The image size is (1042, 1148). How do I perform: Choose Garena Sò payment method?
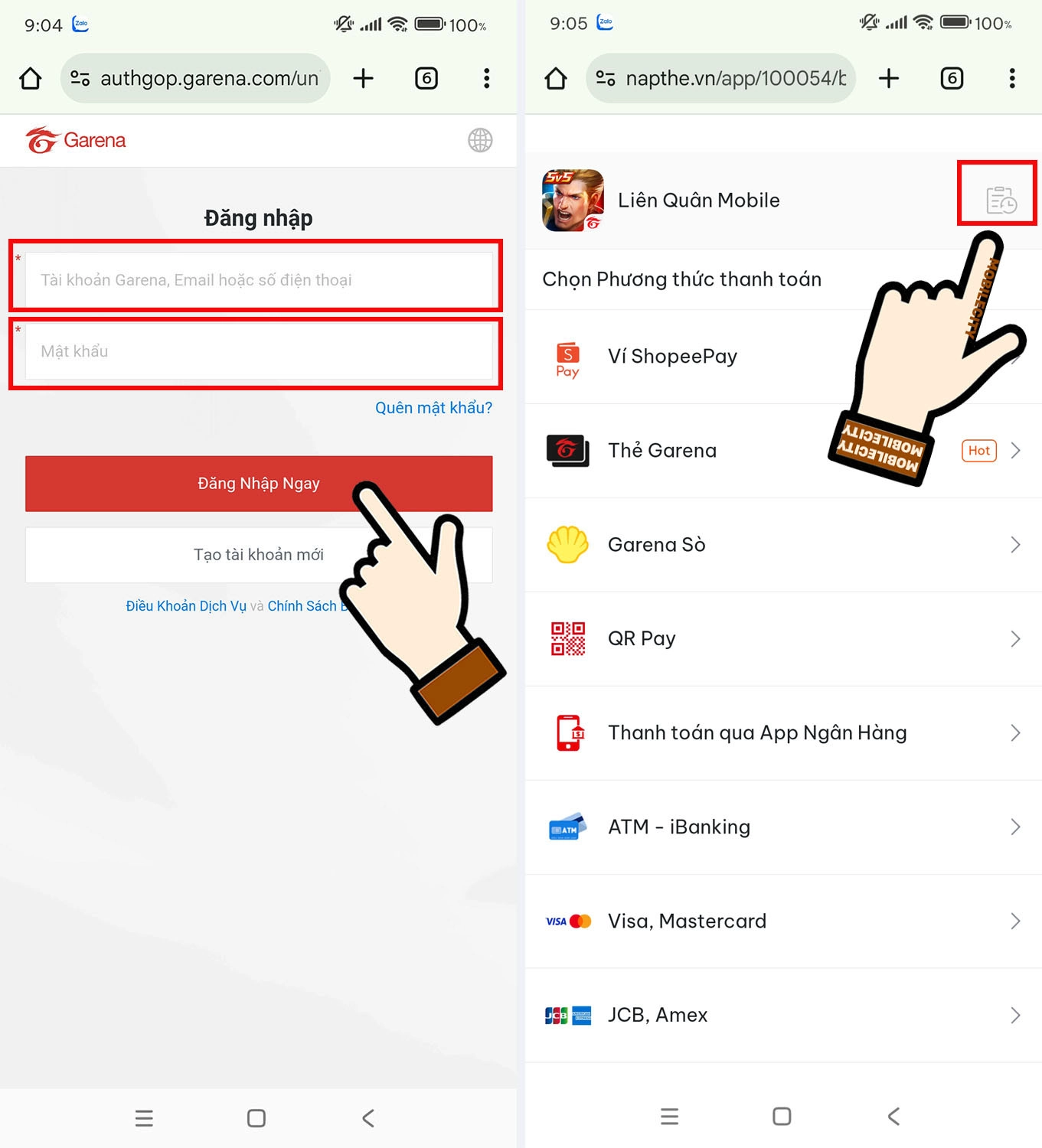pyautogui.click(x=783, y=545)
